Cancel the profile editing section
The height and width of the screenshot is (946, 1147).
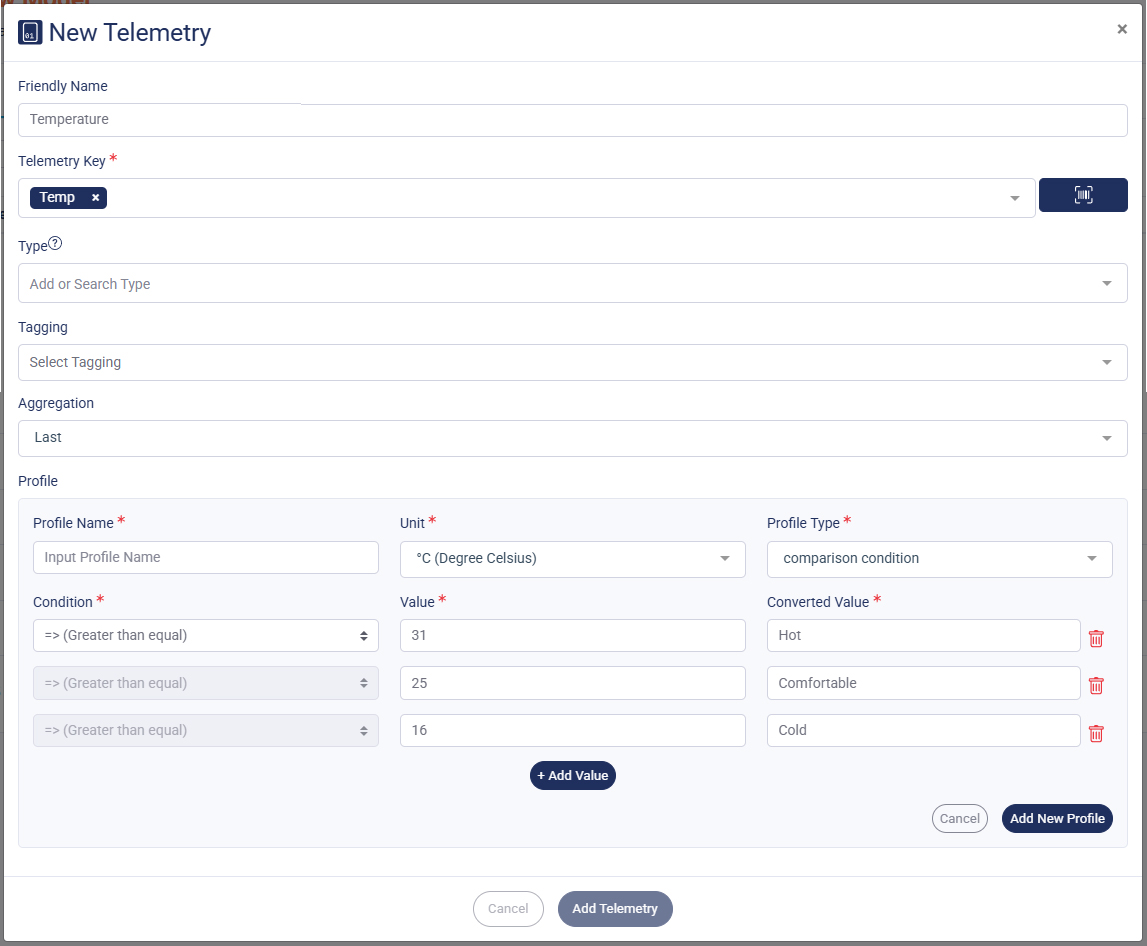pos(959,818)
